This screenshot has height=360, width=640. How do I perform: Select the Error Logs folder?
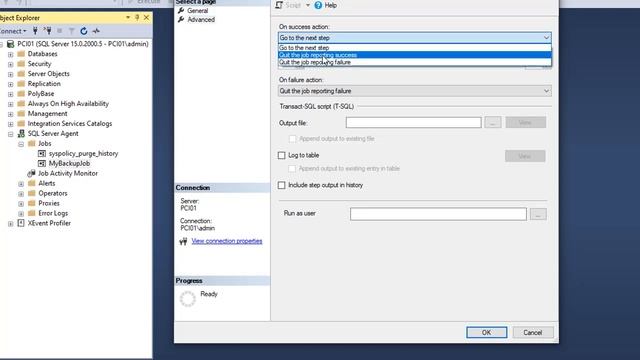point(53,213)
